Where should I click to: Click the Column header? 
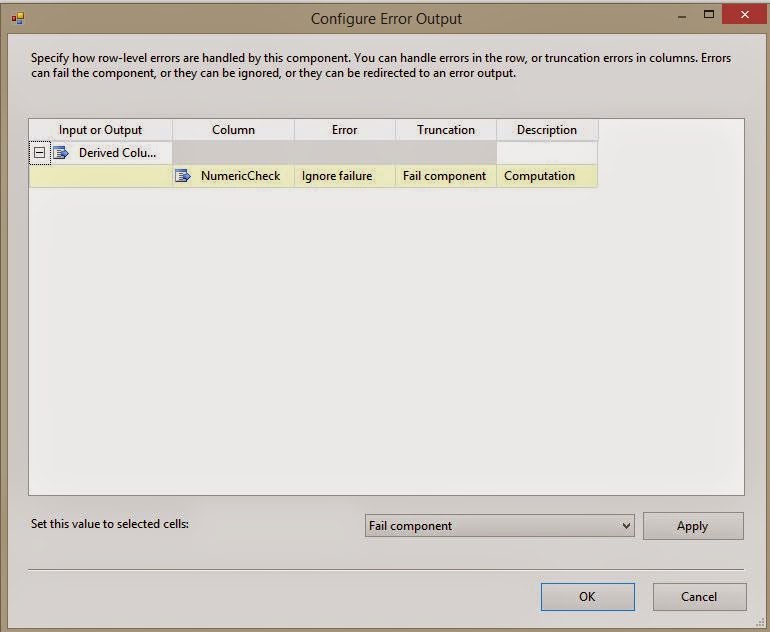coord(233,130)
